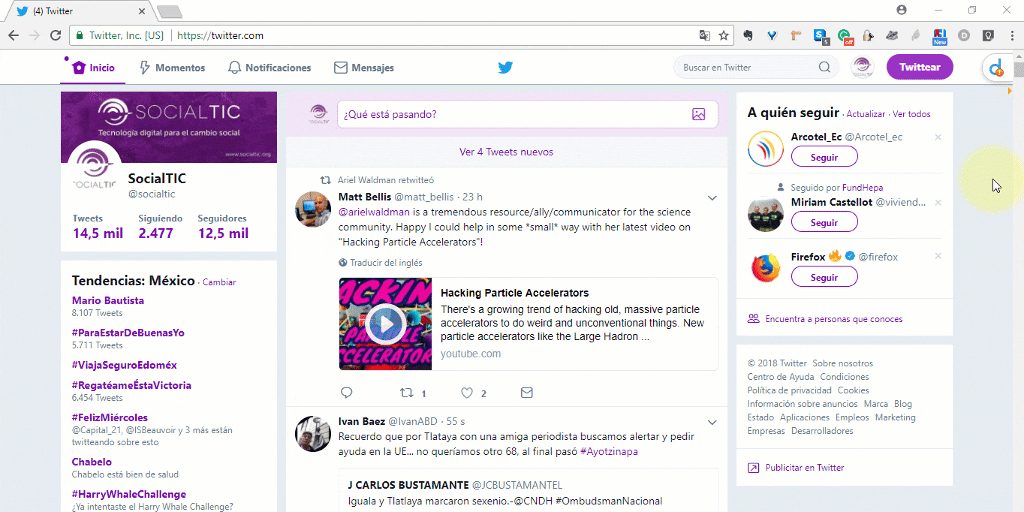Click the Twittear button
This screenshot has width=1024, height=512.
920,67
